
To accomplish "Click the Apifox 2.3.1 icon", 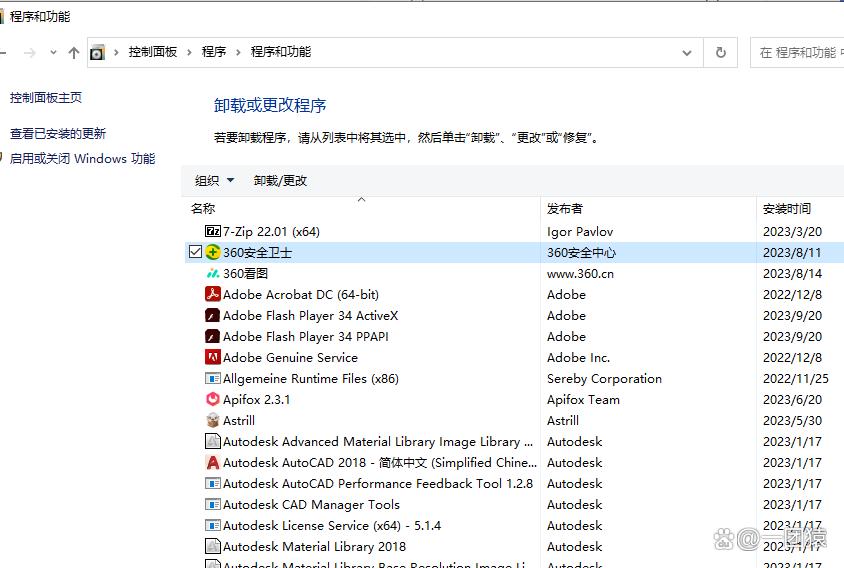I will (213, 399).
